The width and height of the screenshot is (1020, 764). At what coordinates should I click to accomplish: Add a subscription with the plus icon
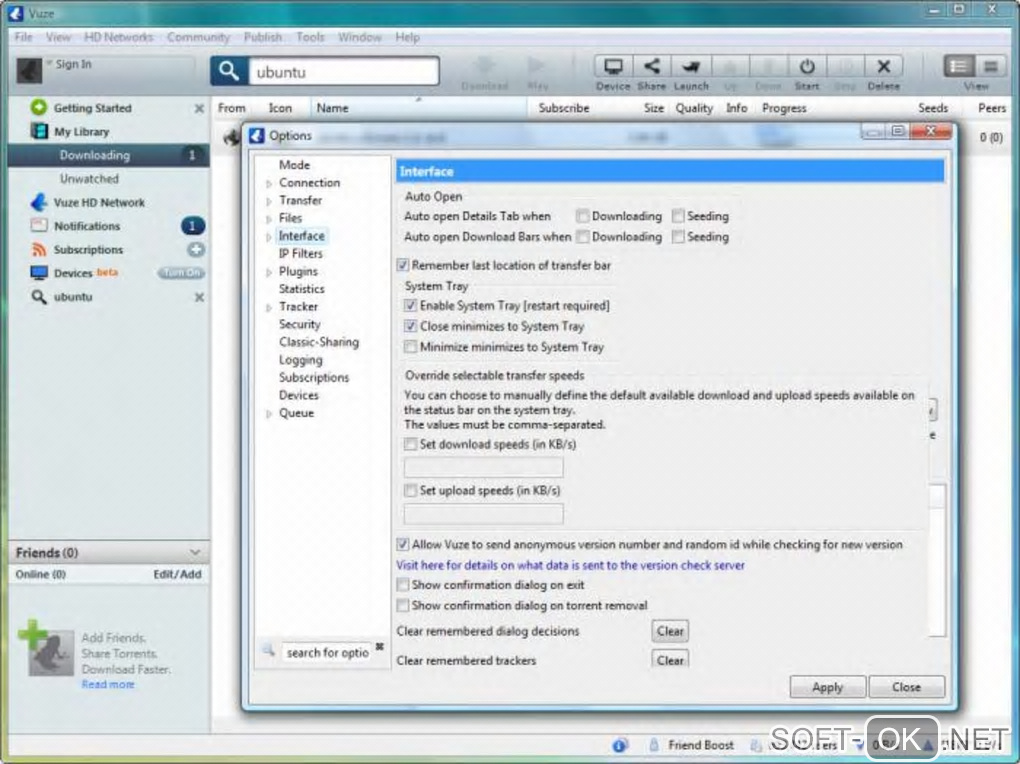pos(196,249)
